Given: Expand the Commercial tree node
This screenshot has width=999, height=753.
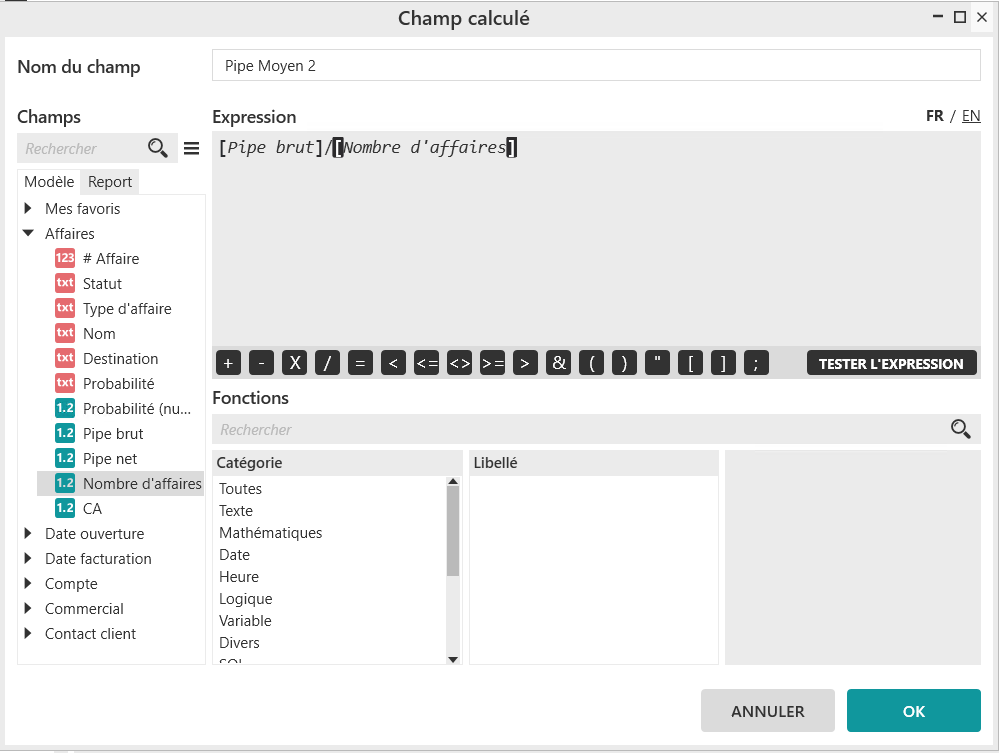Looking at the screenshot, I should click(x=28, y=609).
